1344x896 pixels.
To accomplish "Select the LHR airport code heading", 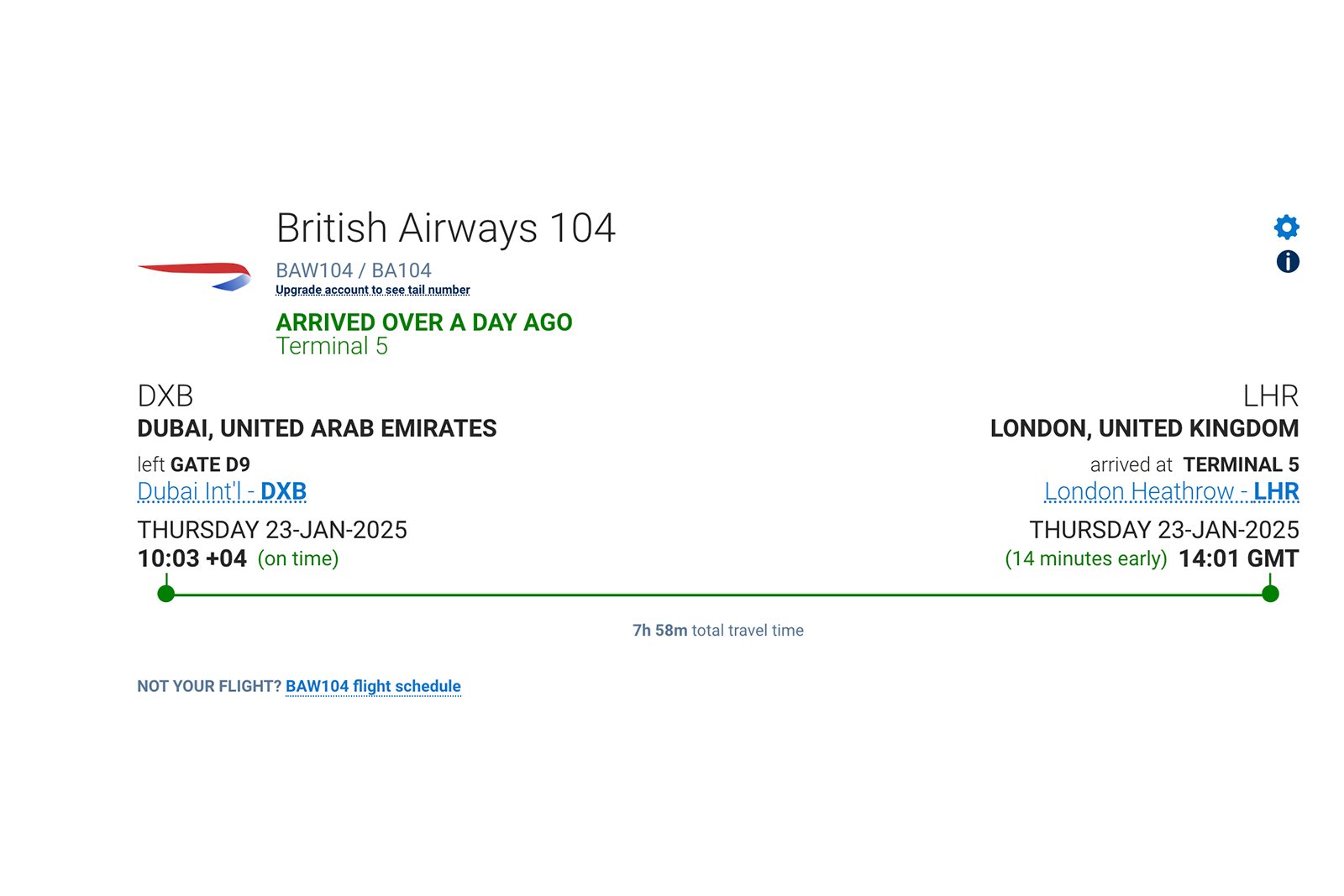I will click(x=1272, y=396).
